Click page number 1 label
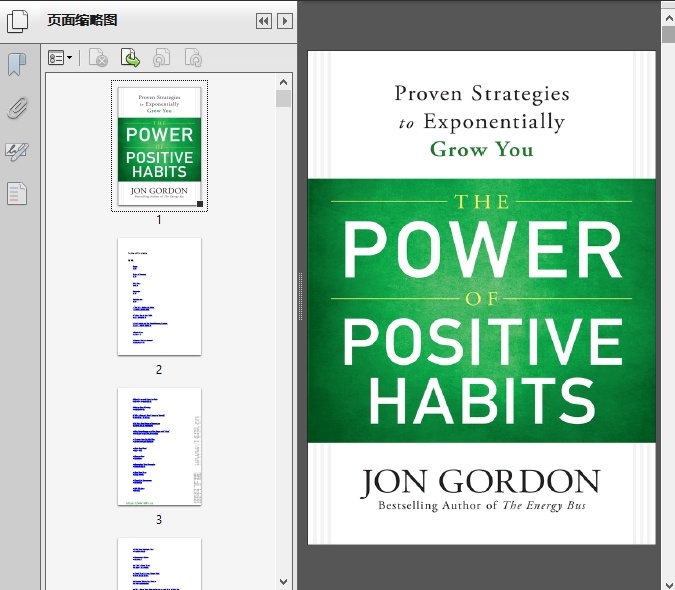 [159, 220]
